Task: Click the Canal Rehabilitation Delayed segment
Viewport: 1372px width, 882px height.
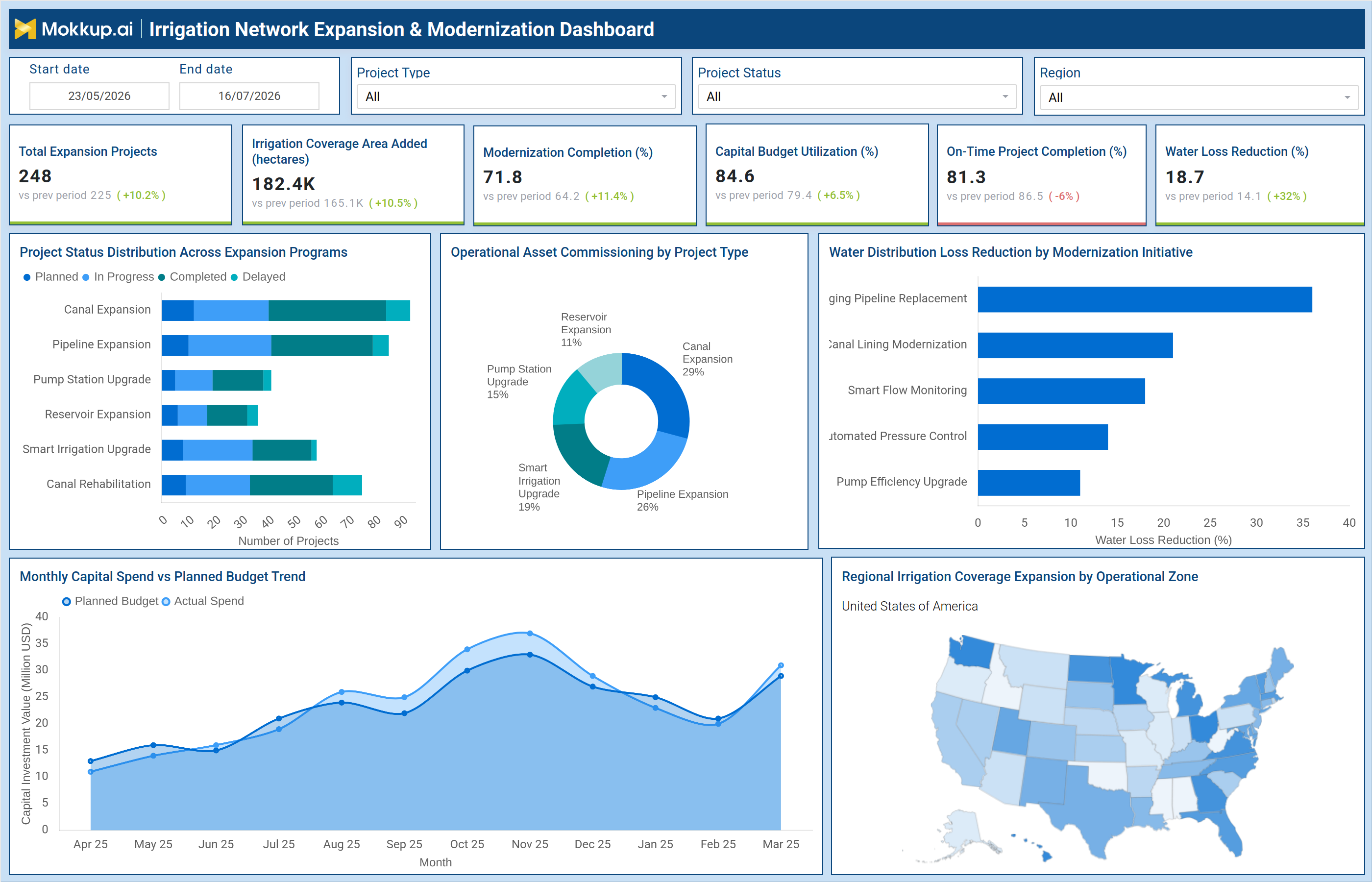Action: 347,485
